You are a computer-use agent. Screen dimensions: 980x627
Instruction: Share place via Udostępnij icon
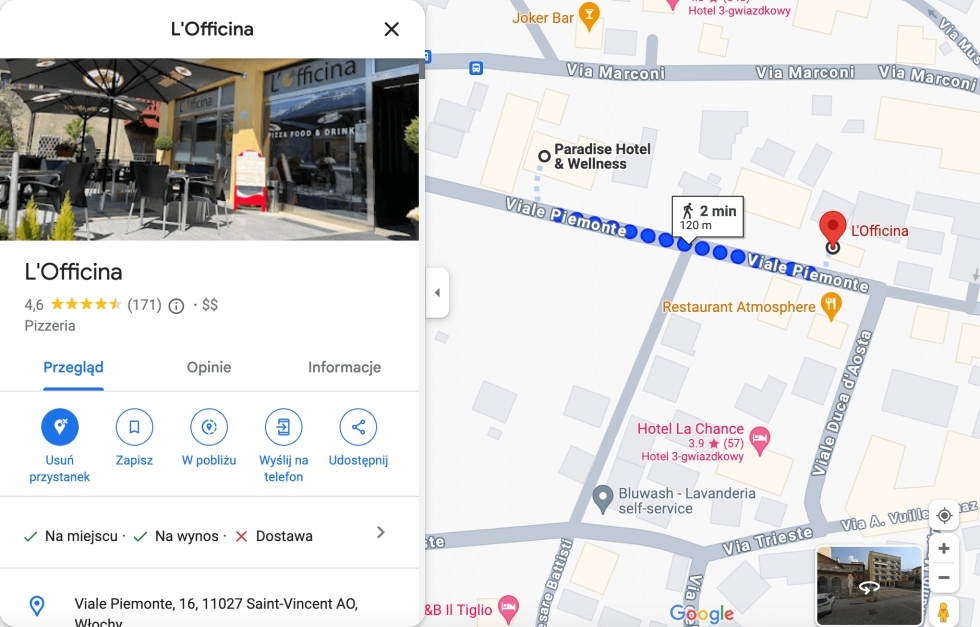tap(358, 427)
